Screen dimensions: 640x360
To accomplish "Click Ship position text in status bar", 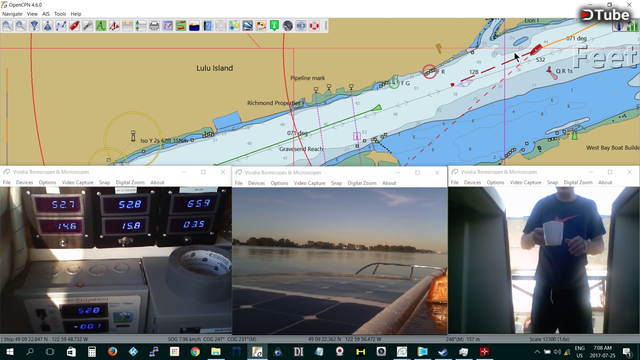I will 45,339.
